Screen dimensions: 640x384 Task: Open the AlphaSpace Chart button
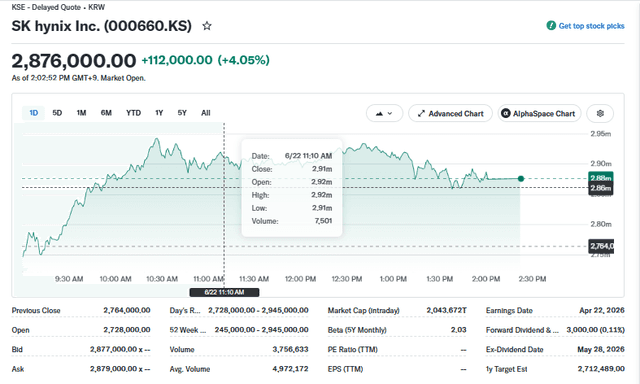pyautogui.click(x=539, y=113)
